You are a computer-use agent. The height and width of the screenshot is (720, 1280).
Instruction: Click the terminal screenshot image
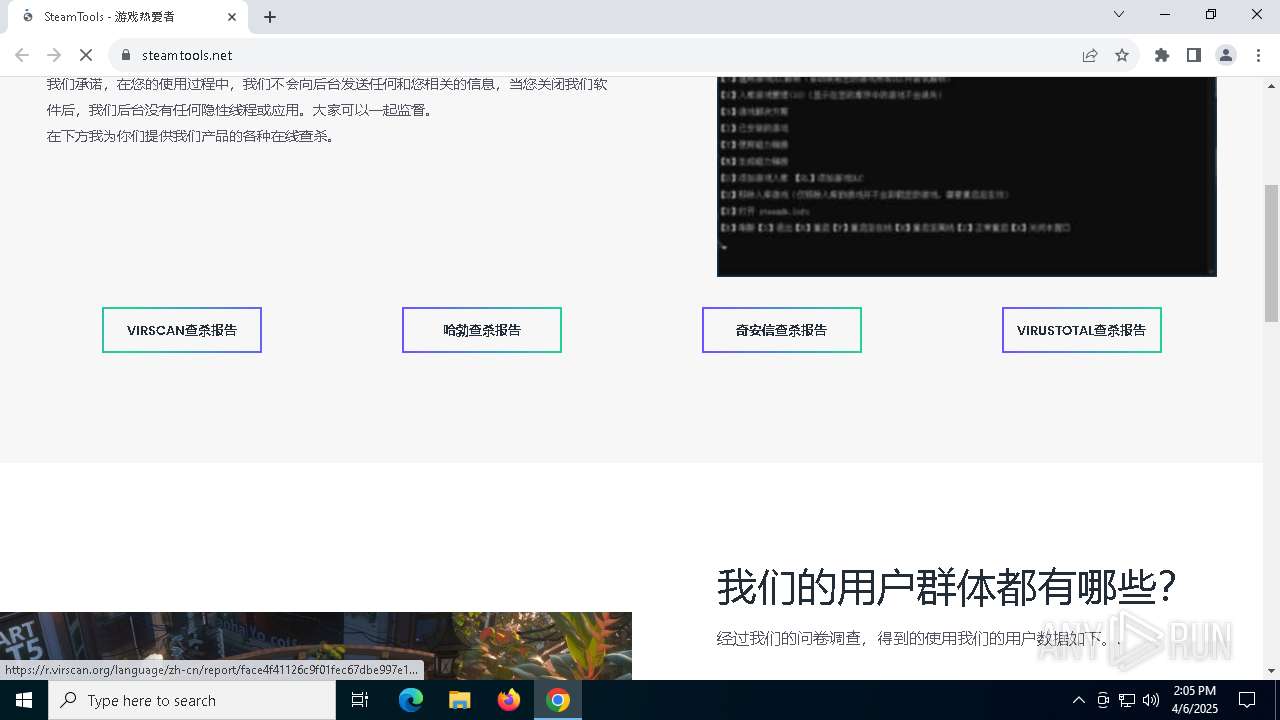967,176
